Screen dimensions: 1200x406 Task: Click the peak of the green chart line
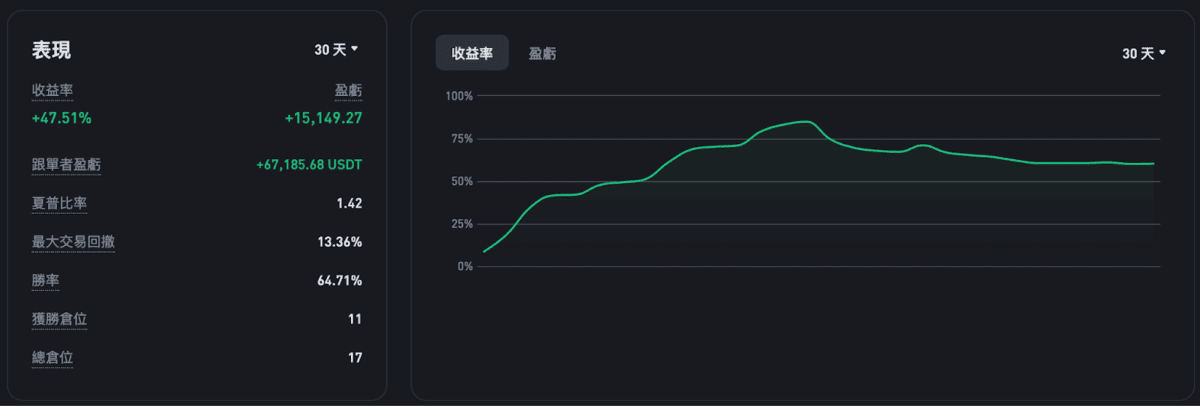[806, 121]
